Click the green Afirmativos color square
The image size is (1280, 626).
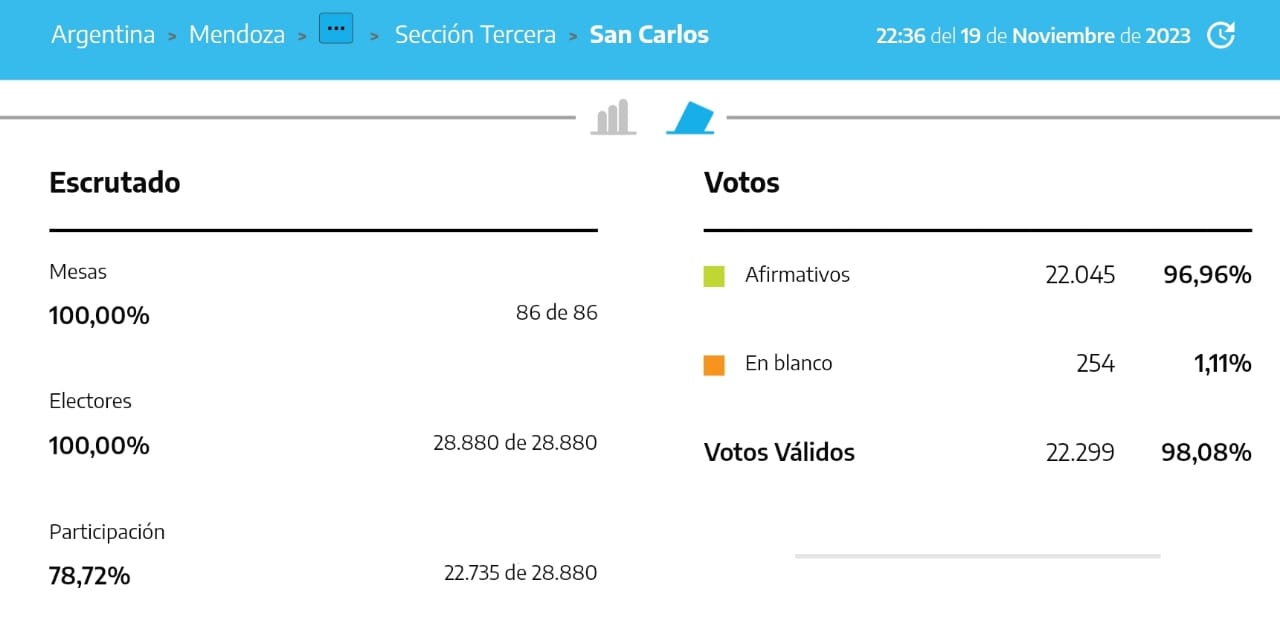point(714,276)
